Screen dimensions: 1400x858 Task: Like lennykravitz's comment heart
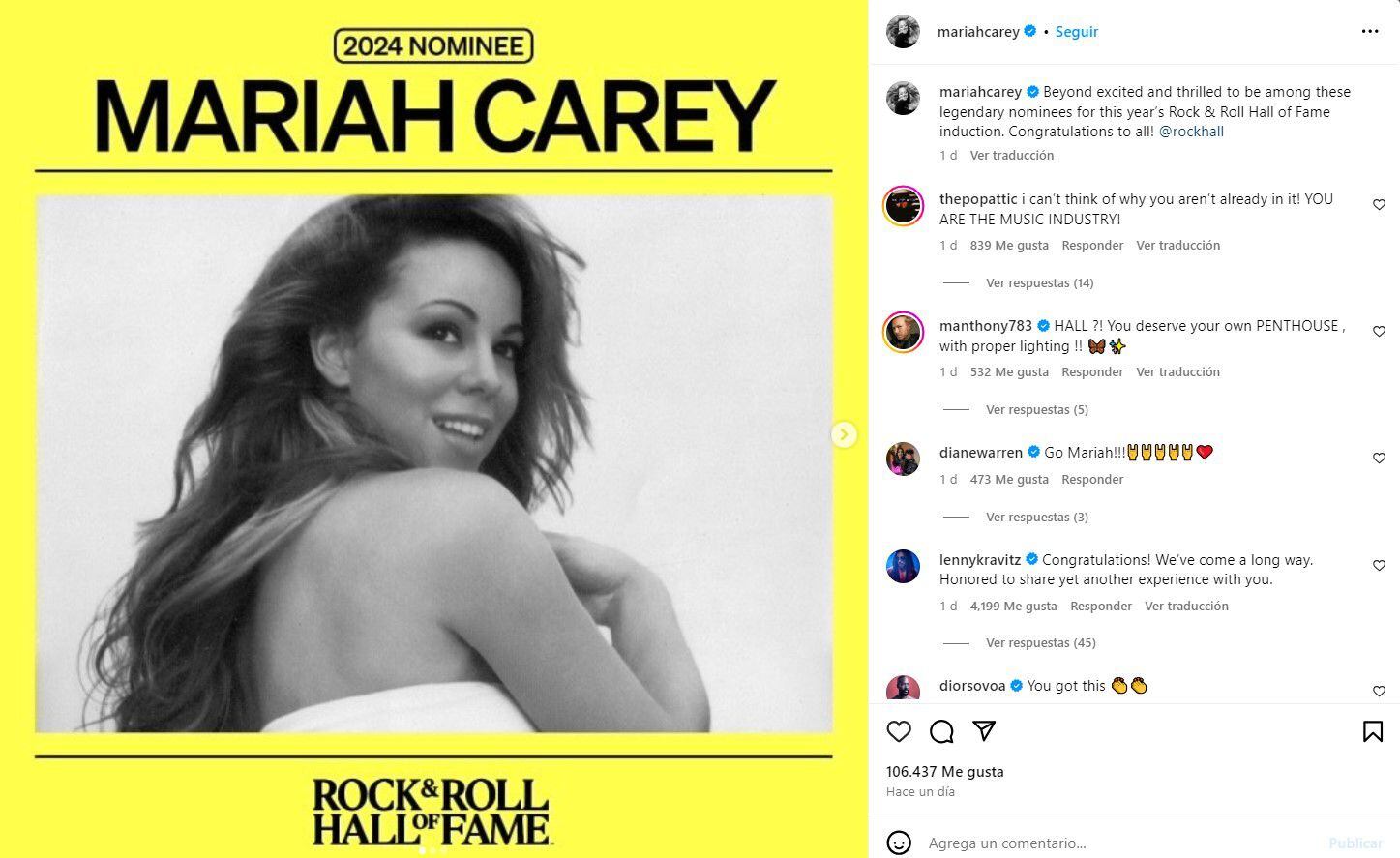click(1379, 566)
